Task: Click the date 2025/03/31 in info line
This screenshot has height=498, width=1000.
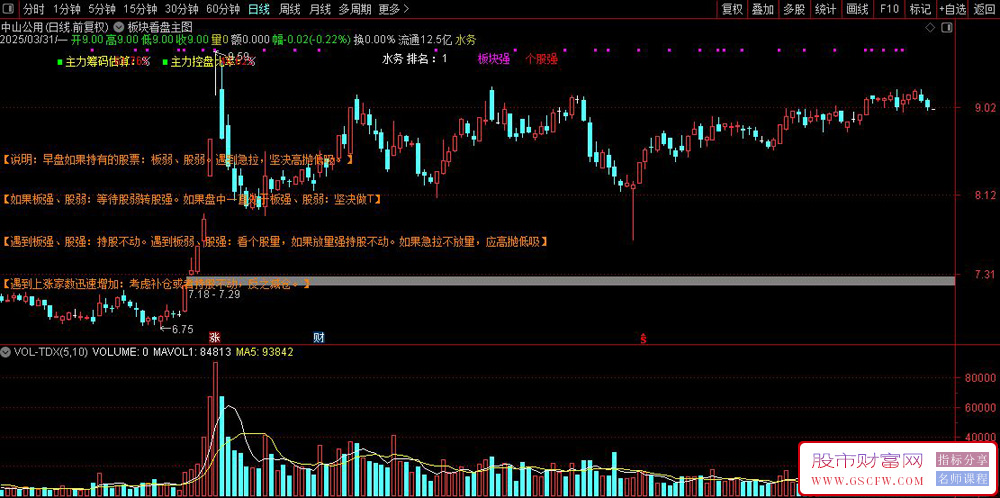Action: click(x=28, y=40)
